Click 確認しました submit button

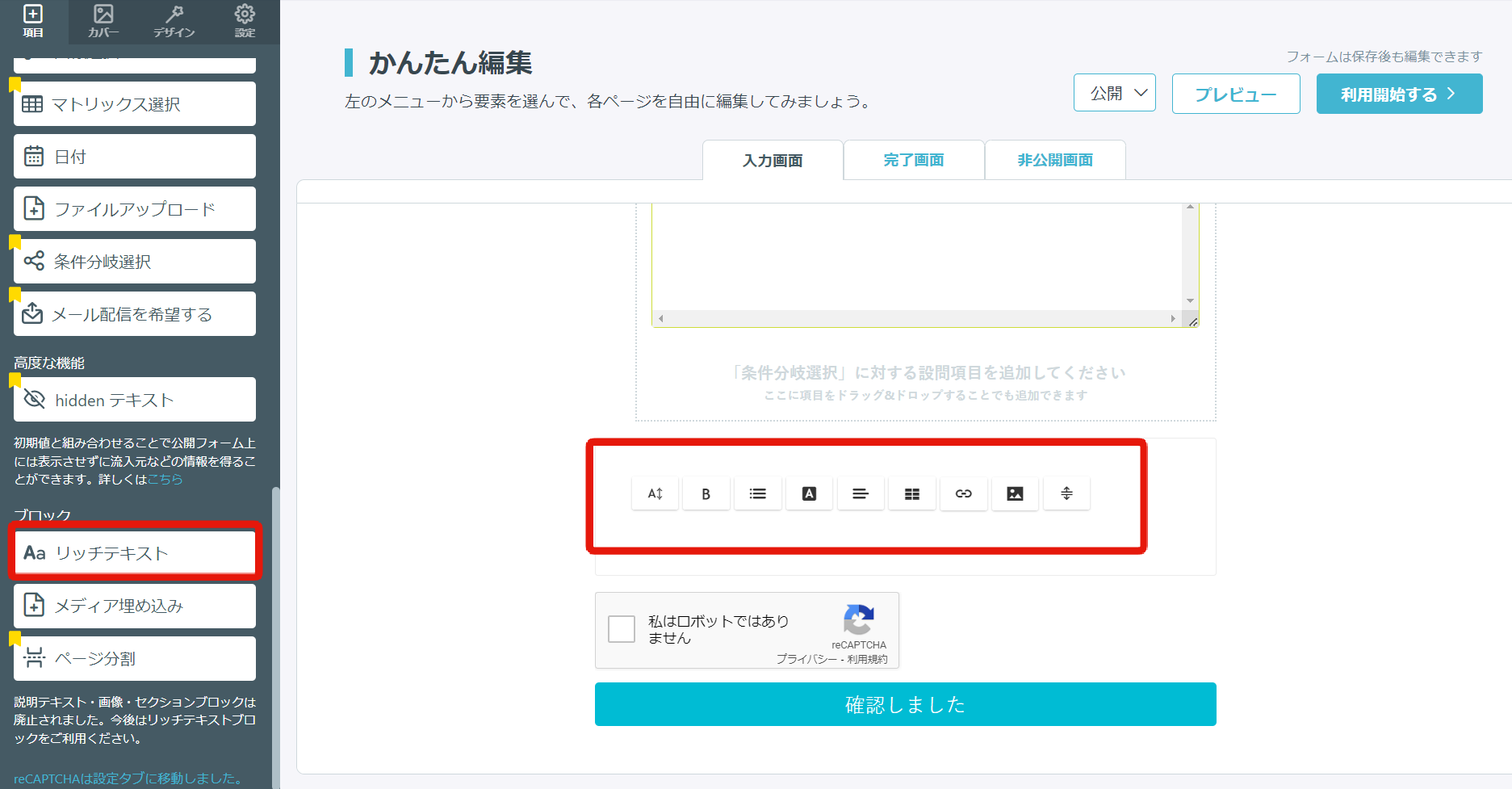tap(905, 704)
